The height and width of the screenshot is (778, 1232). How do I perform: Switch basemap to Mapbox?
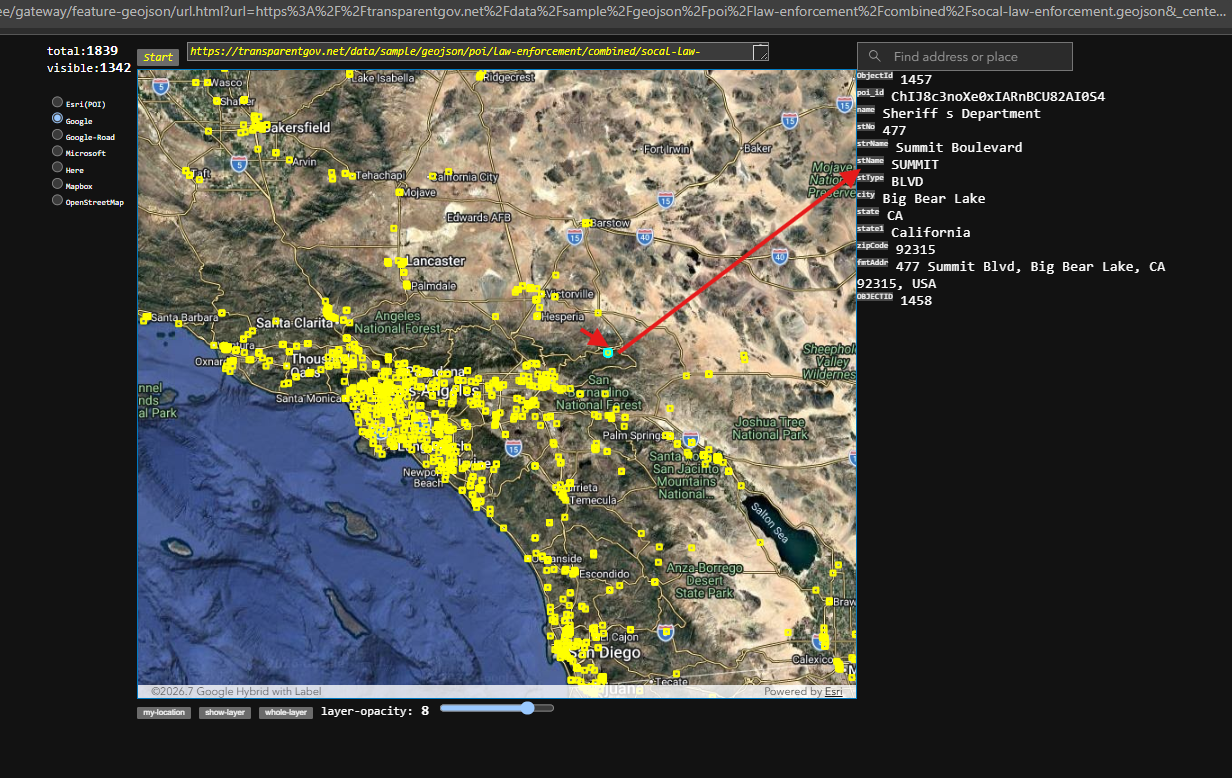(57, 184)
